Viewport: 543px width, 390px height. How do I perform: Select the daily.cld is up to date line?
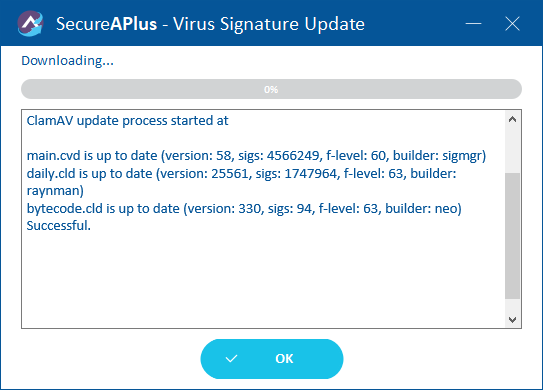click(x=241, y=174)
